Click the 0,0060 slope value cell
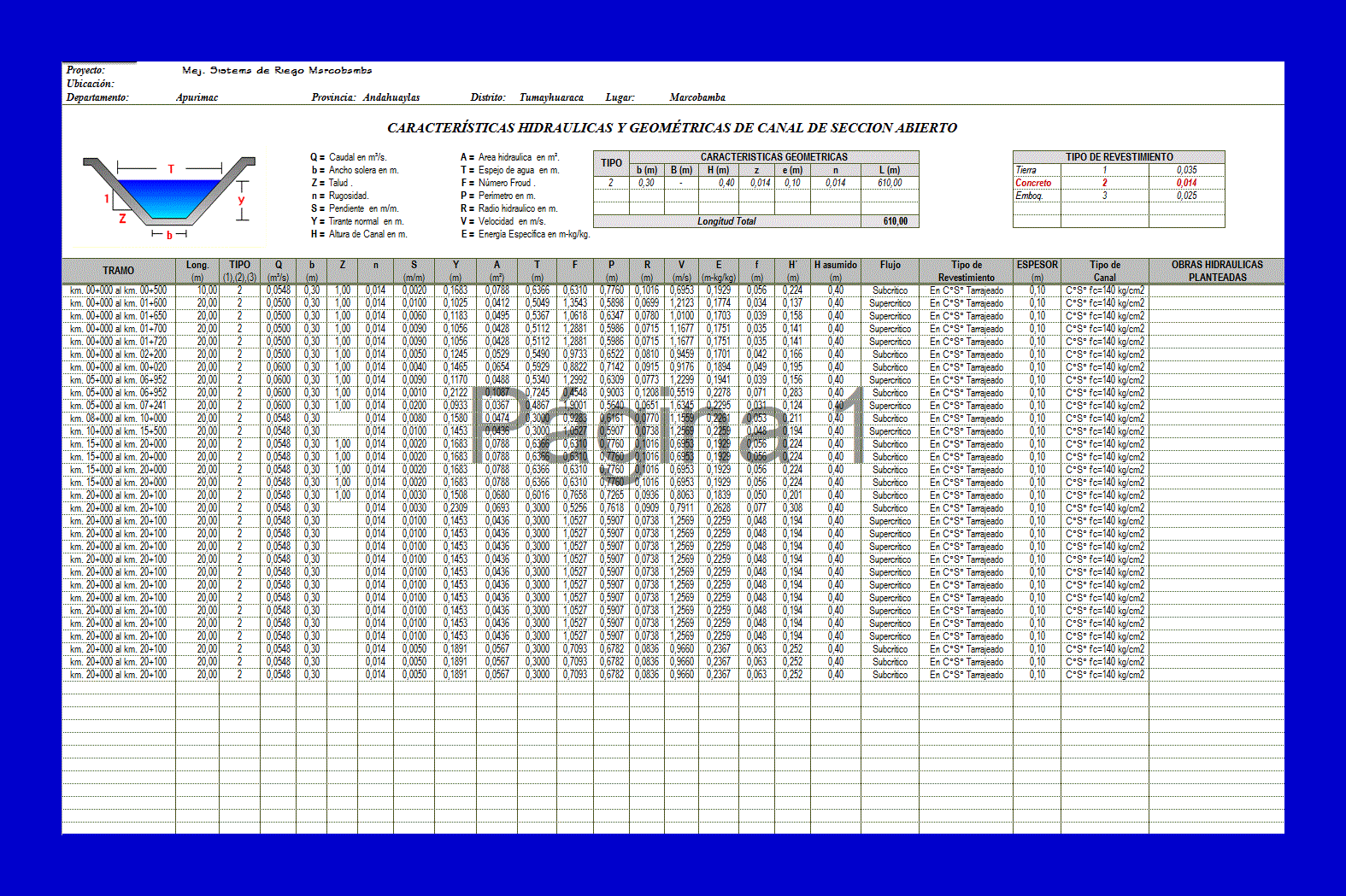The width and height of the screenshot is (1346, 896). pyautogui.click(x=414, y=316)
